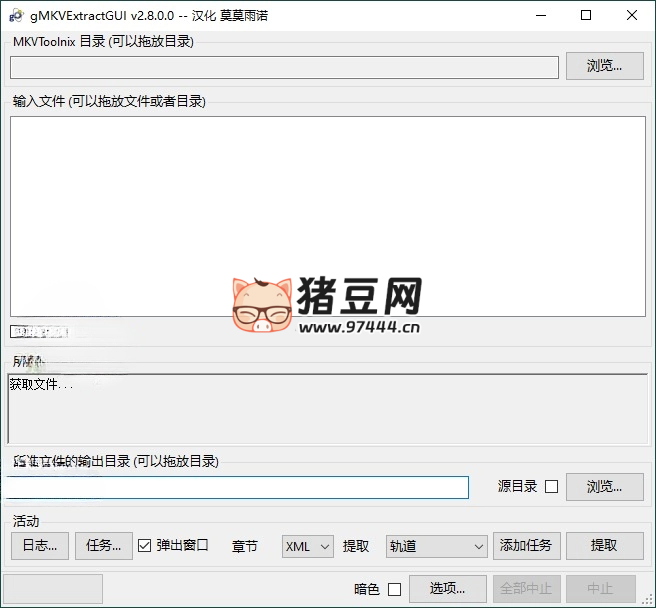Open the 轨道 extraction mode dropdown
This screenshot has height=608, width=656.
tap(436, 546)
